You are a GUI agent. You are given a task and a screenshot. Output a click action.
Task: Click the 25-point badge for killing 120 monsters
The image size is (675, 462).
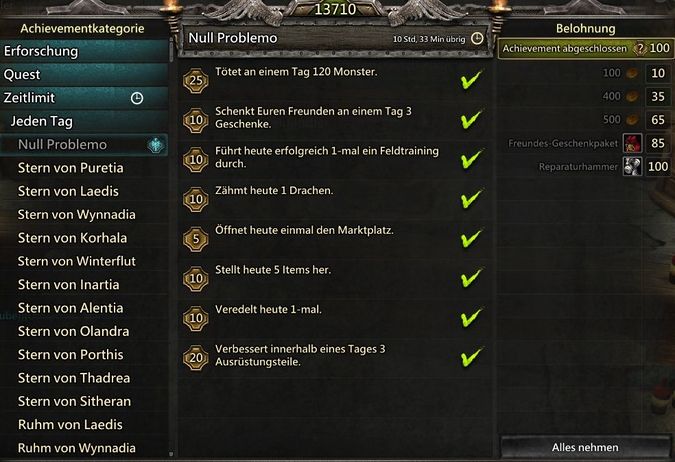tap(196, 79)
